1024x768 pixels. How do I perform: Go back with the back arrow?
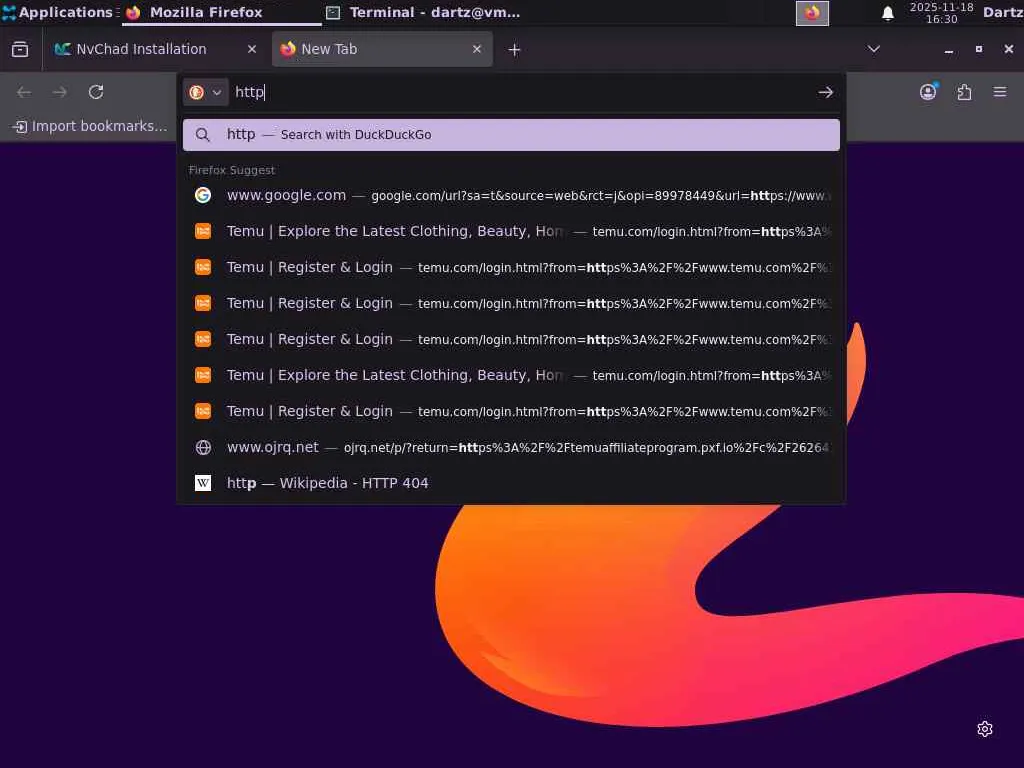[x=24, y=92]
